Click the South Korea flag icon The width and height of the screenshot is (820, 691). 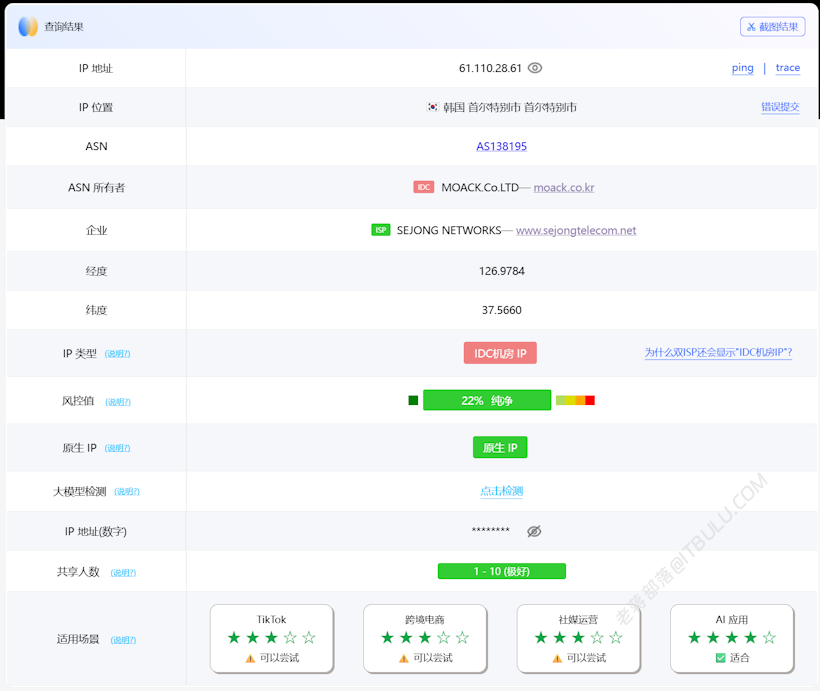pyautogui.click(x=432, y=107)
